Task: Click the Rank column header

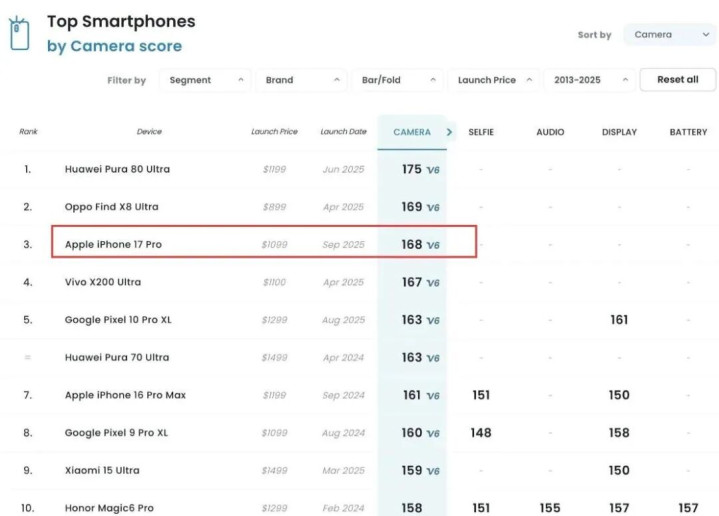Action: [28, 132]
